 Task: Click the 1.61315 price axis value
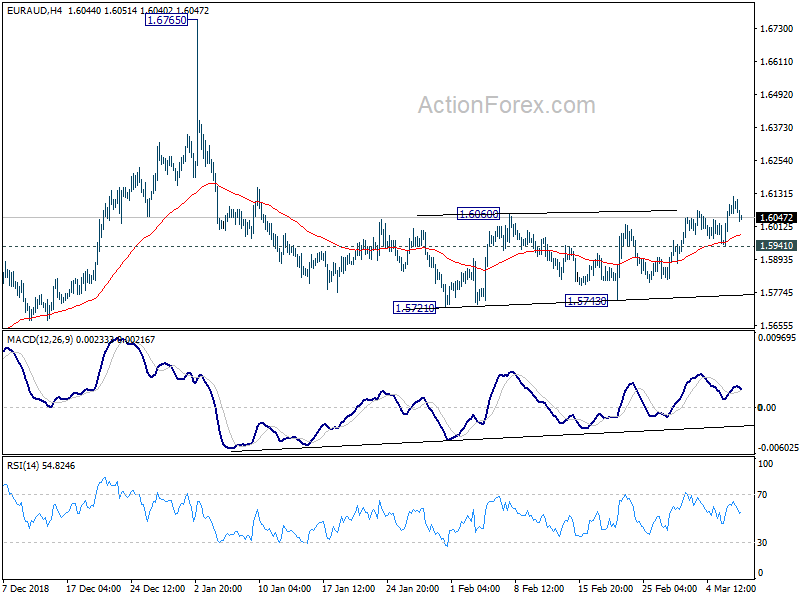click(777, 194)
